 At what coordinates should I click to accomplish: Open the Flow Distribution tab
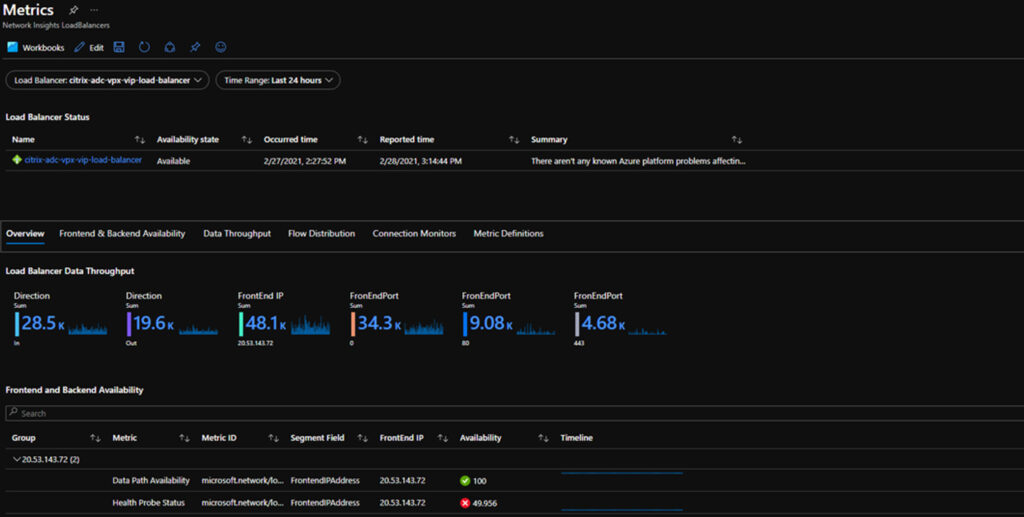[x=321, y=234]
